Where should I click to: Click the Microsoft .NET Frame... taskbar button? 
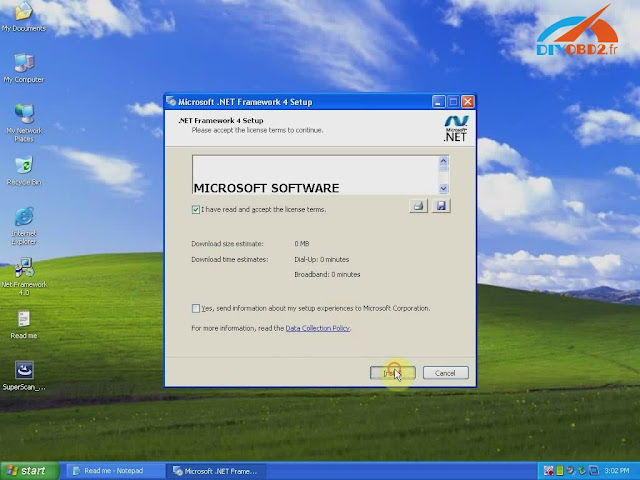216,471
